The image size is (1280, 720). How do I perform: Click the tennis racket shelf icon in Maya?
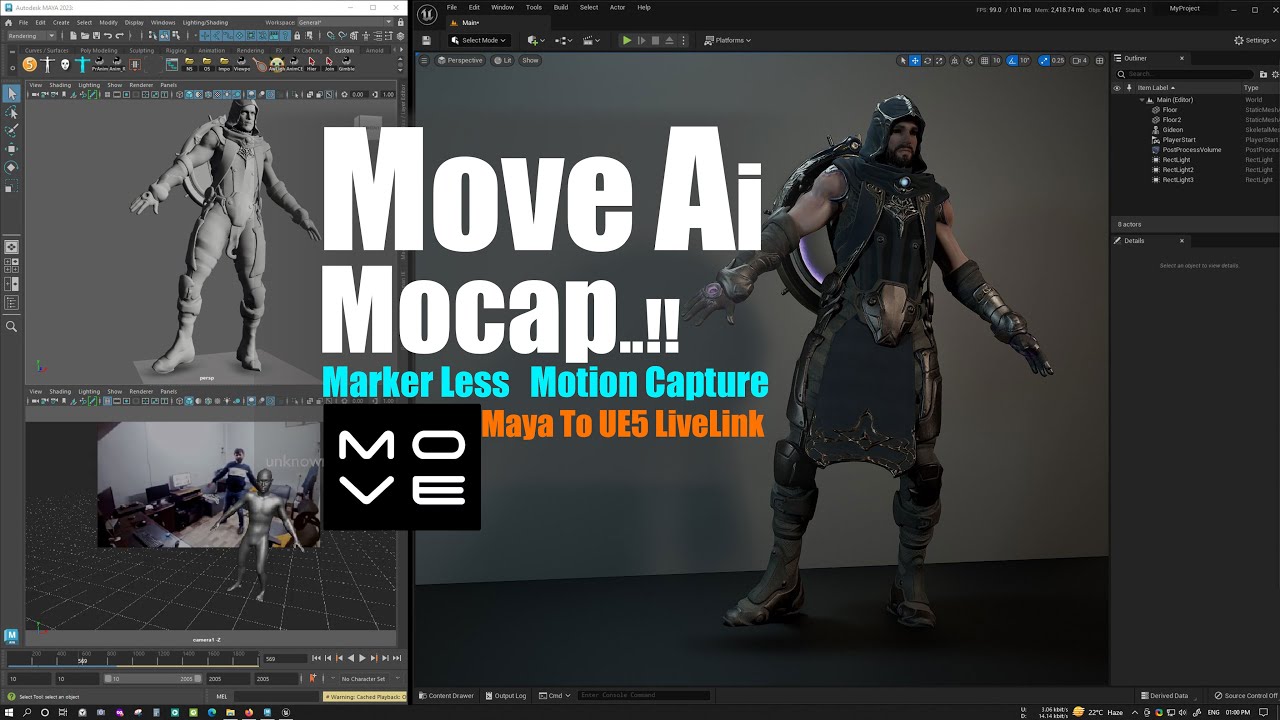261,64
